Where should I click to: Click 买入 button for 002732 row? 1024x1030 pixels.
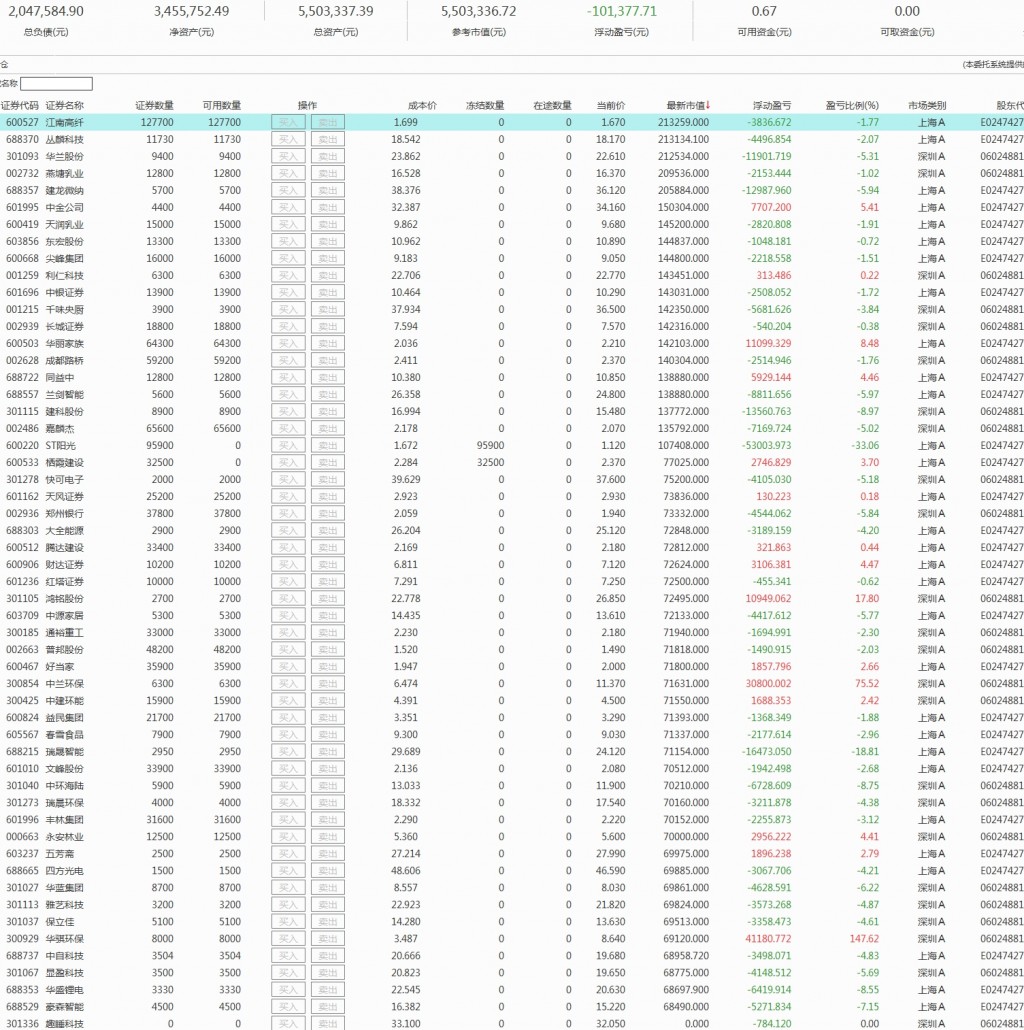coord(288,173)
